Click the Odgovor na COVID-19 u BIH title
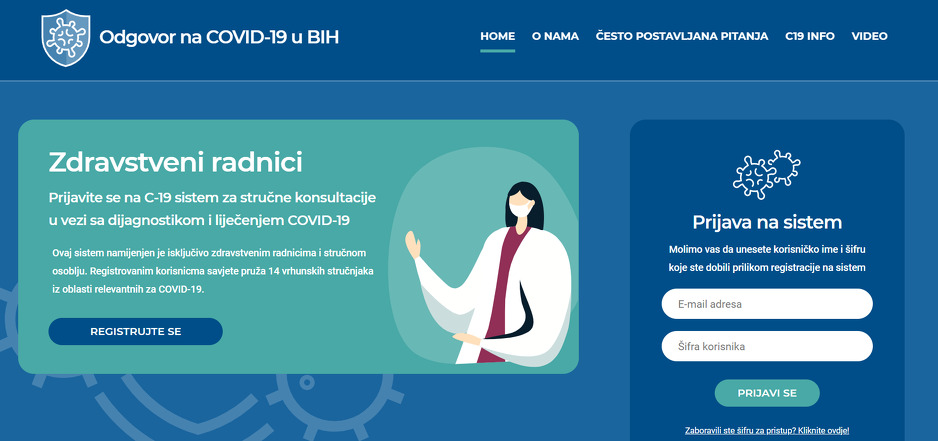The width and height of the screenshot is (938, 441). click(x=219, y=37)
